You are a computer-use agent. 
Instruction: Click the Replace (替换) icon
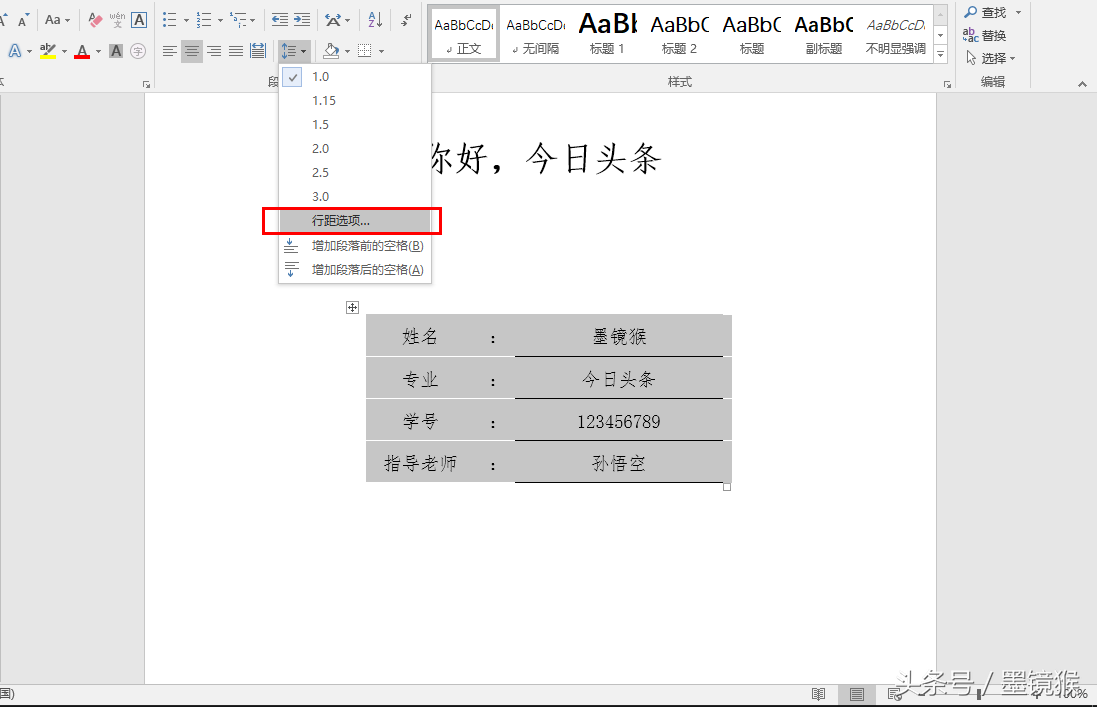point(971,34)
